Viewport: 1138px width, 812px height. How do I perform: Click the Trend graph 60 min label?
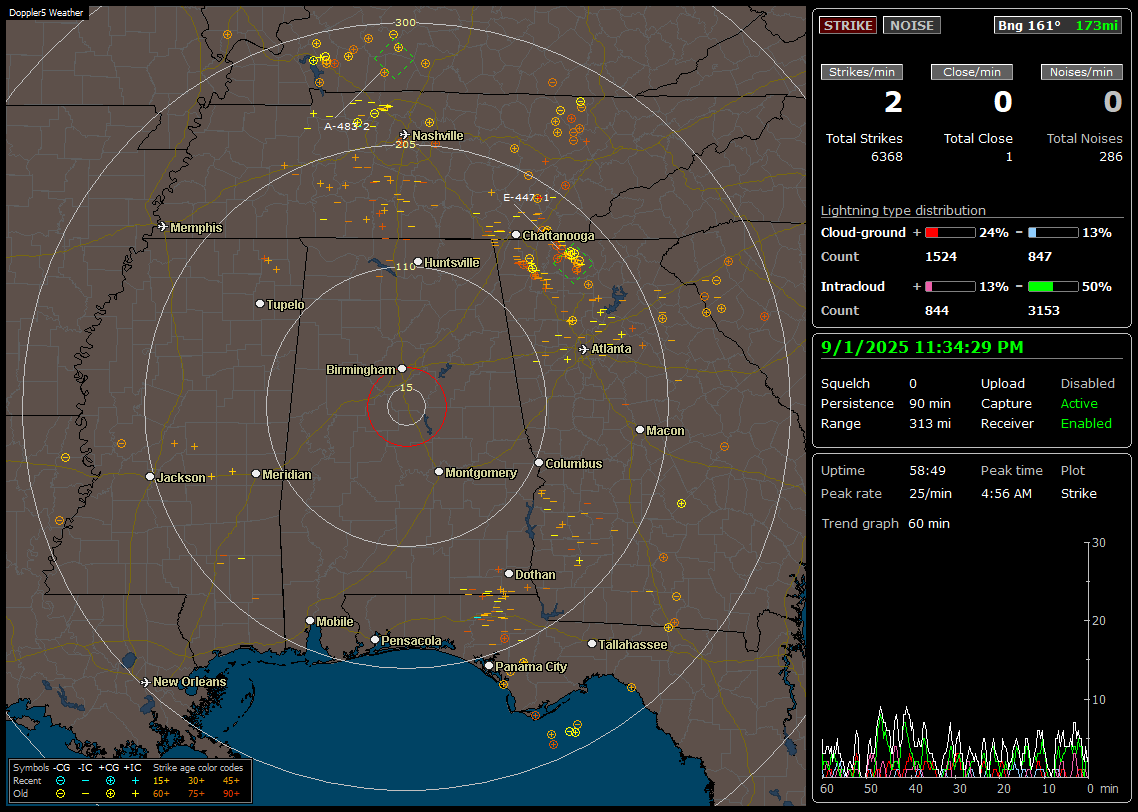(885, 524)
